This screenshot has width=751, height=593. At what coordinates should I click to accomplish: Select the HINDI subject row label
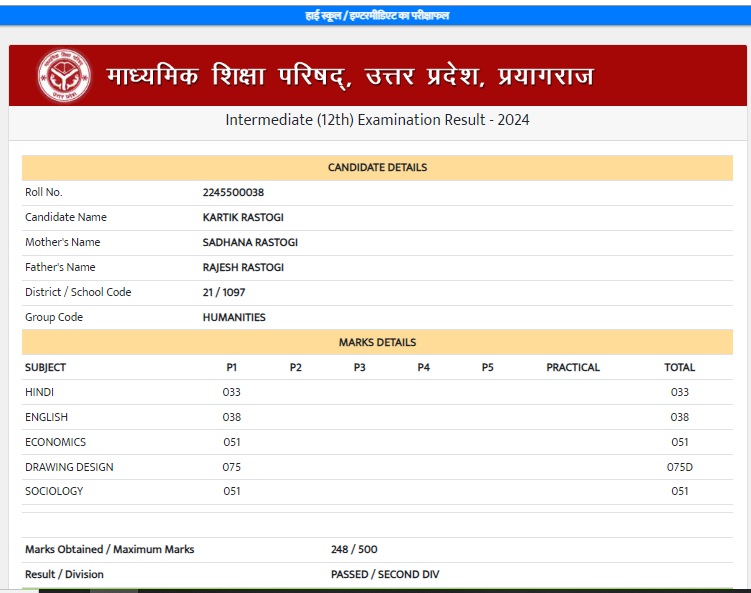(x=39, y=392)
